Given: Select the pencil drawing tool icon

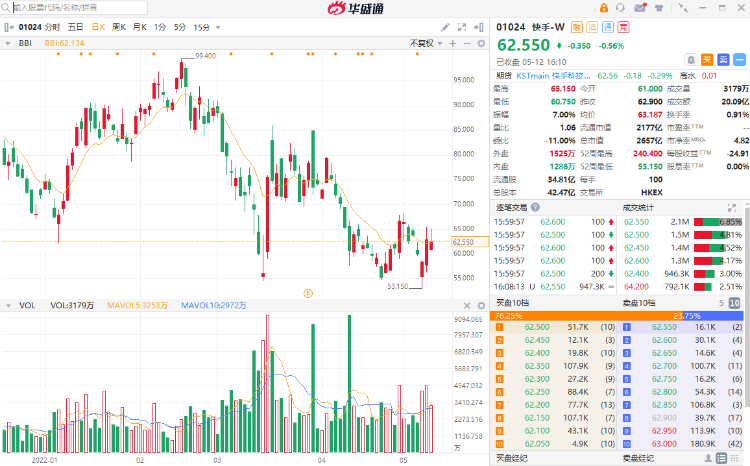Looking at the screenshot, I should pos(445,27).
